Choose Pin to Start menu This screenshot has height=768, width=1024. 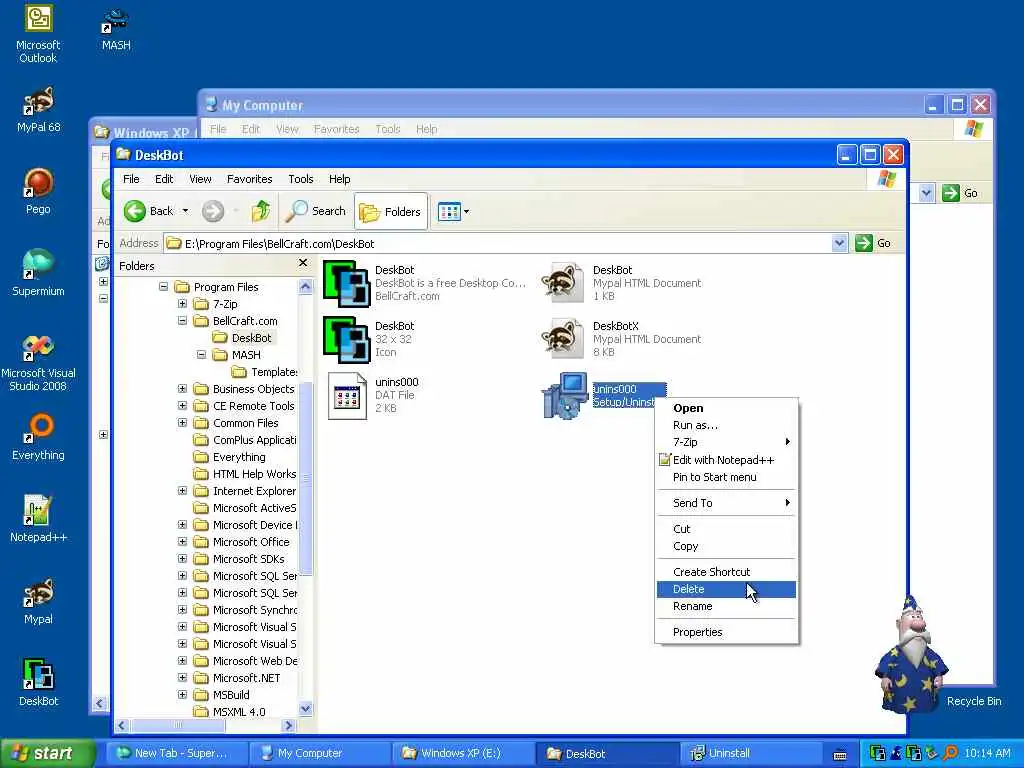pos(726,477)
